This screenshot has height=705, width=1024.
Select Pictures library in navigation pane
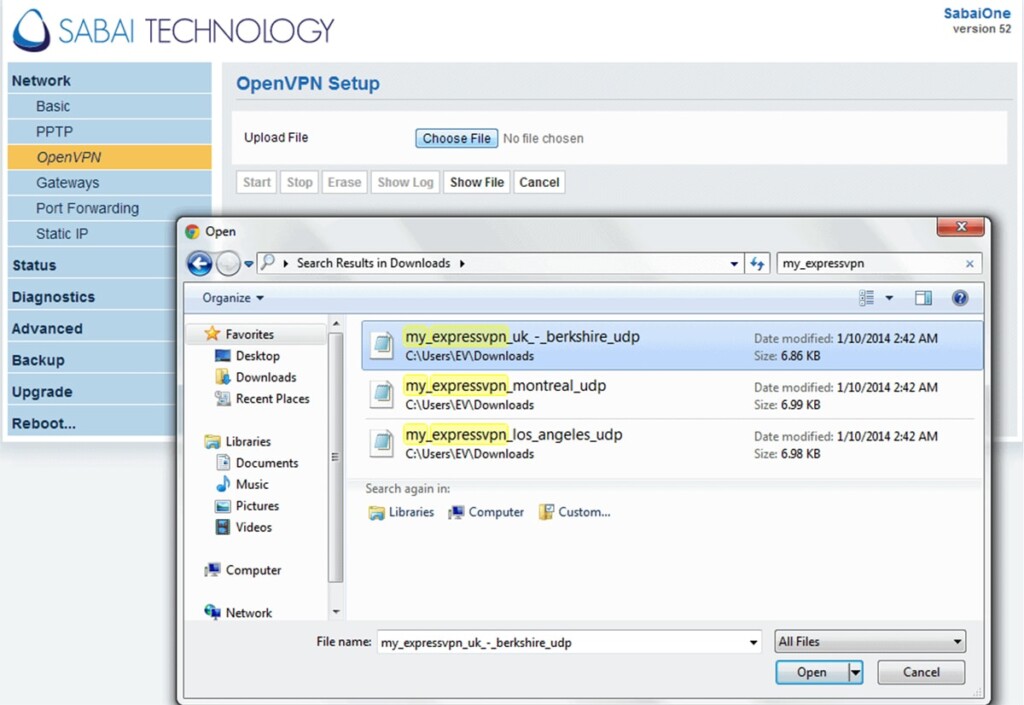pyautogui.click(x=247, y=506)
